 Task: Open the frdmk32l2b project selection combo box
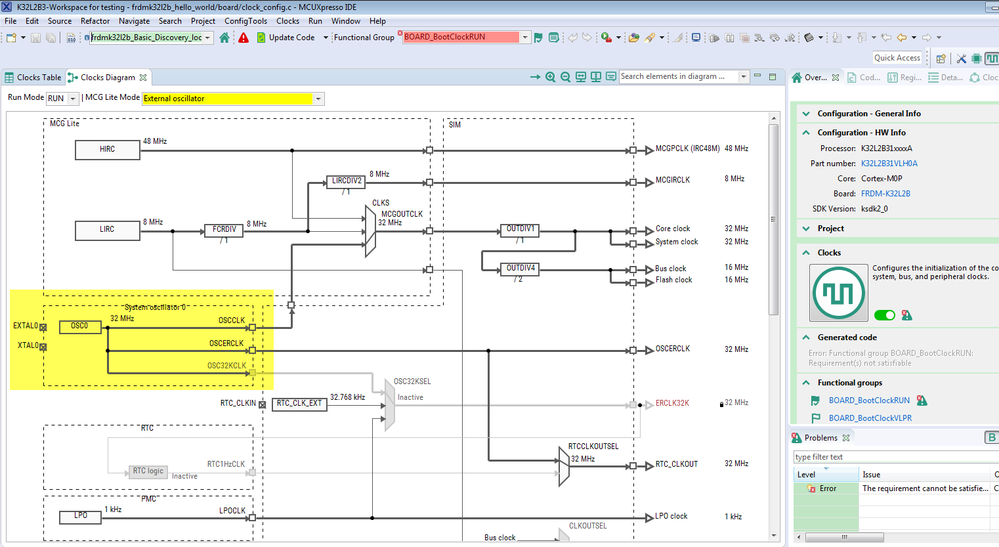[x=151, y=38]
